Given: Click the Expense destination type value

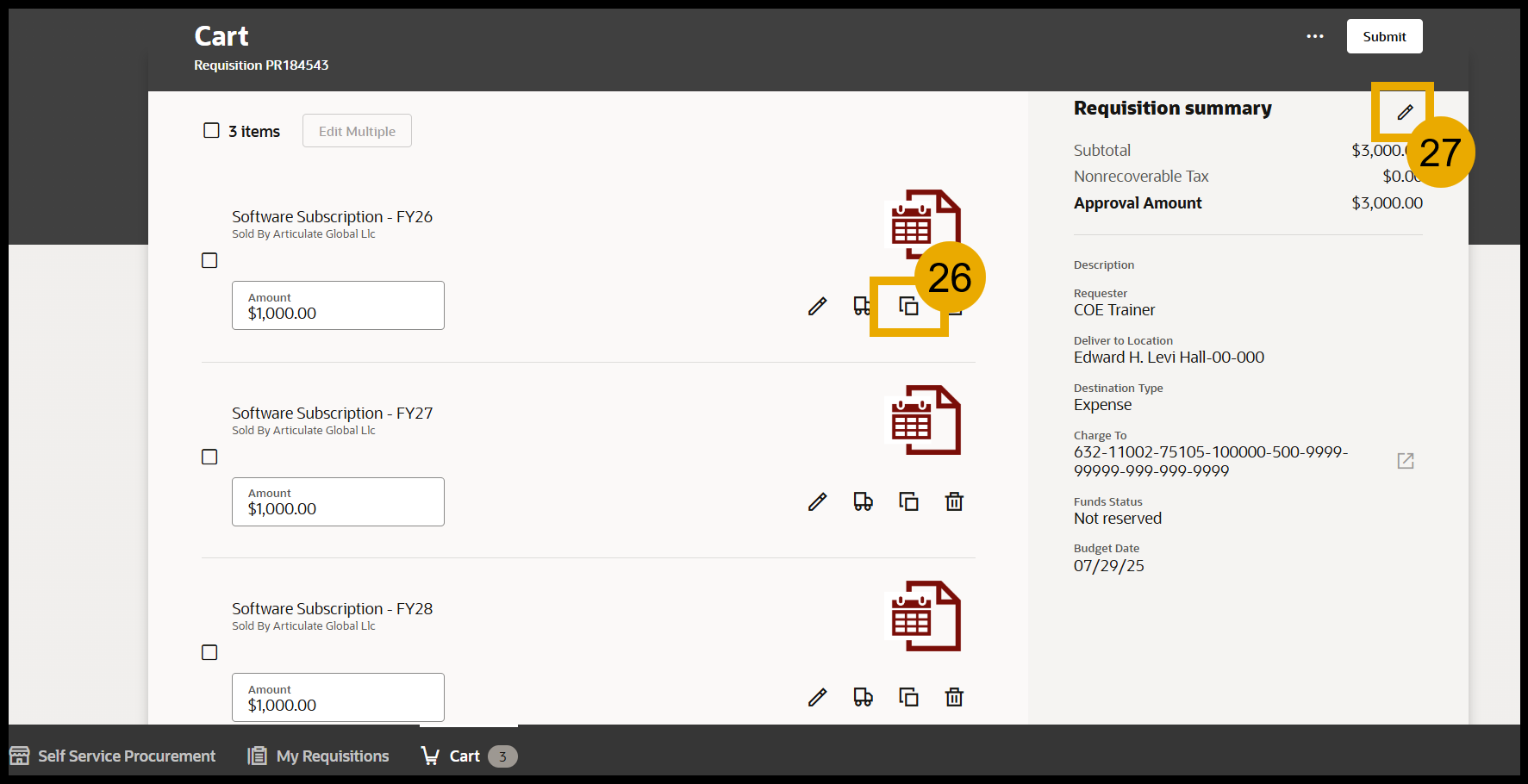Looking at the screenshot, I should [1102, 405].
